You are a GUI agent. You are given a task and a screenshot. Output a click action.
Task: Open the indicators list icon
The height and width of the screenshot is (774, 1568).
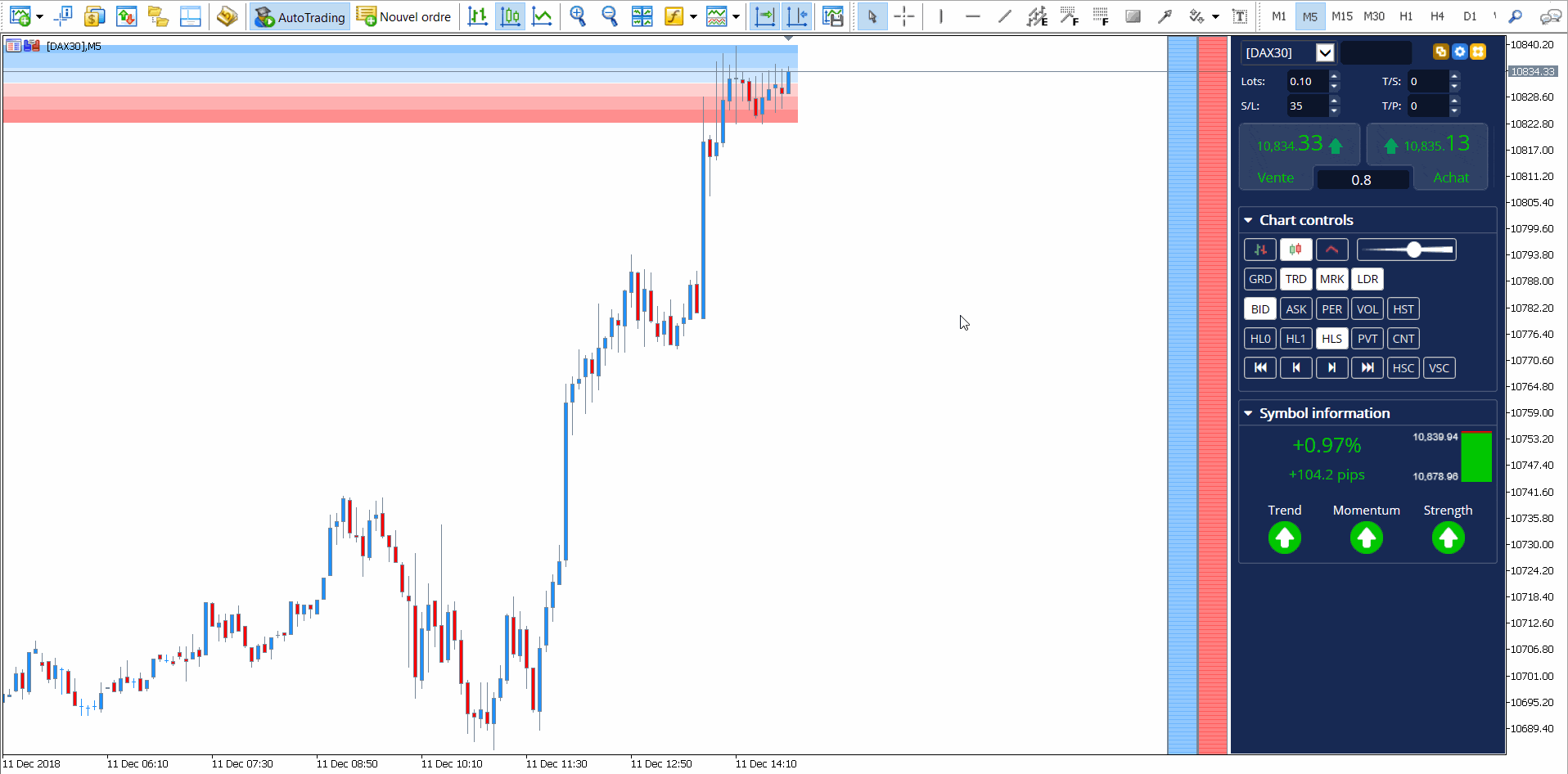click(674, 16)
